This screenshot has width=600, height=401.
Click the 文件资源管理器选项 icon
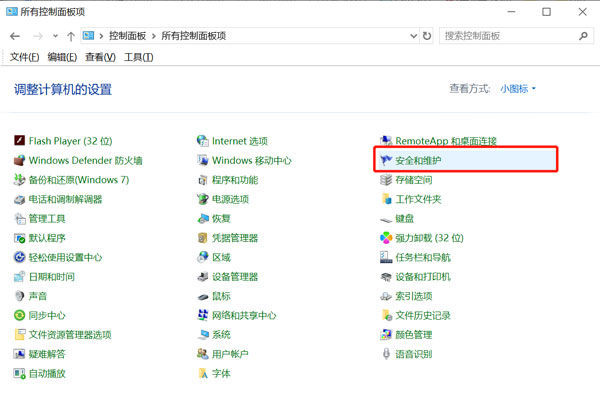20,335
